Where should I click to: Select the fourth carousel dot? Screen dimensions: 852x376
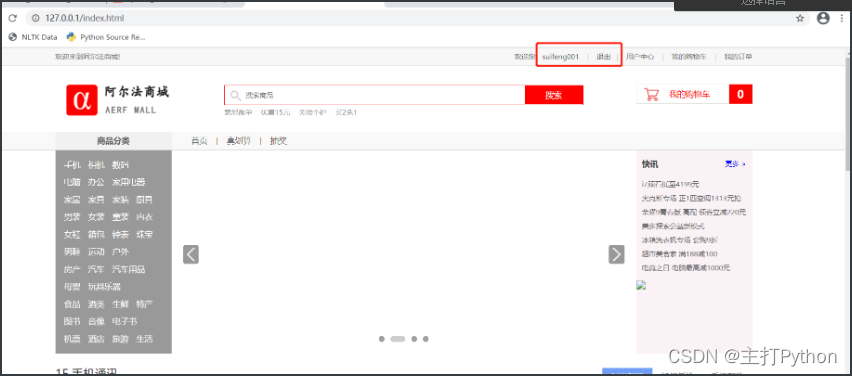(x=426, y=339)
